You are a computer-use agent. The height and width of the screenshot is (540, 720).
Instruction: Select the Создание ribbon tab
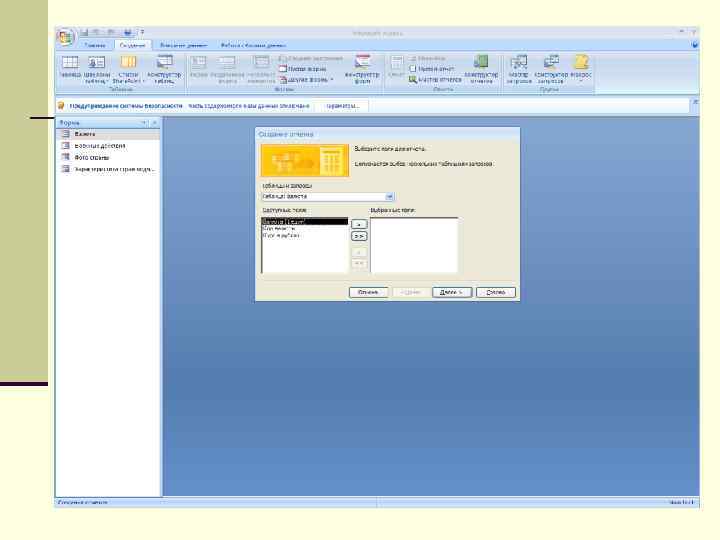click(x=132, y=45)
